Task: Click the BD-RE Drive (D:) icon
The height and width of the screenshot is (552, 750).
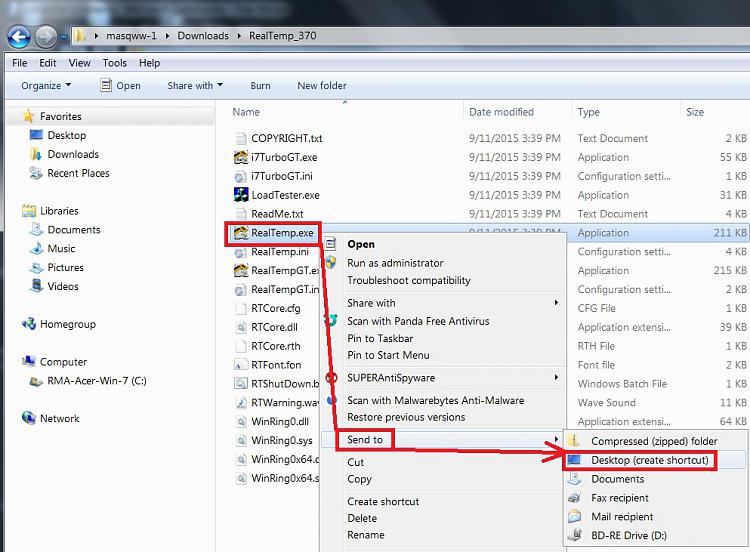Action: point(575,535)
